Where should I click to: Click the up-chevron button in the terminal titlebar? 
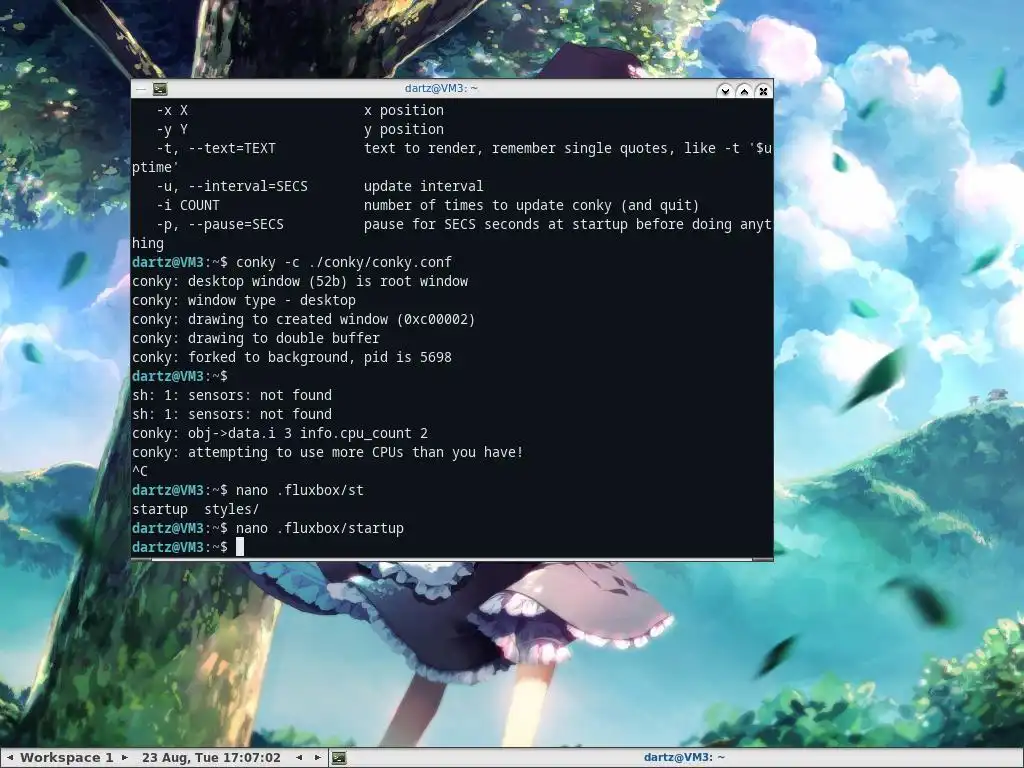click(x=744, y=90)
